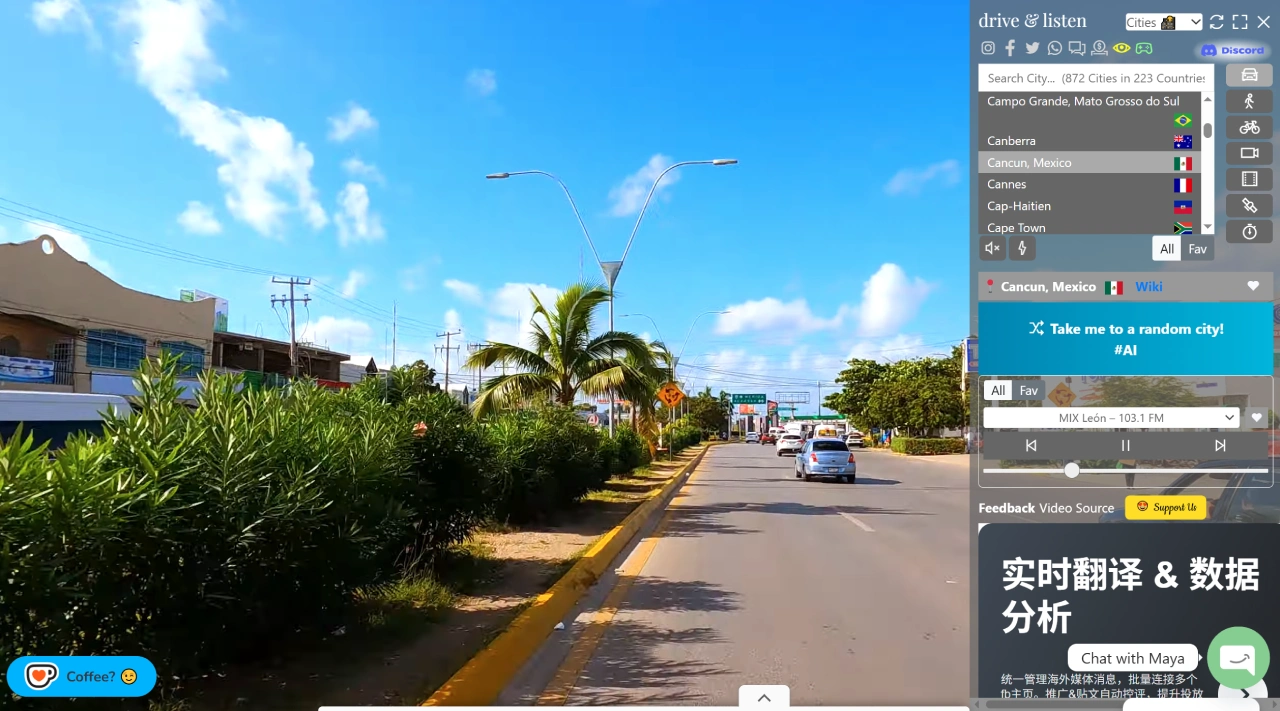Open the green gamepad icon

pyautogui.click(x=1144, y=48)
